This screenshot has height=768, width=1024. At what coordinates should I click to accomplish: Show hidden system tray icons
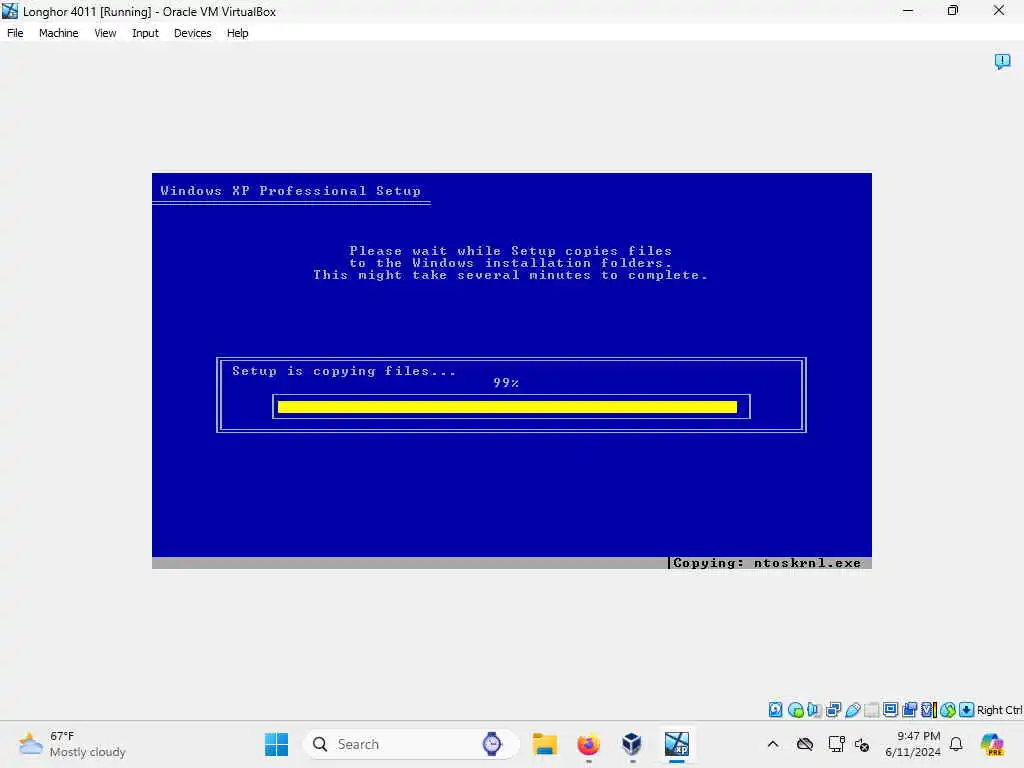[x=773, y=744]
